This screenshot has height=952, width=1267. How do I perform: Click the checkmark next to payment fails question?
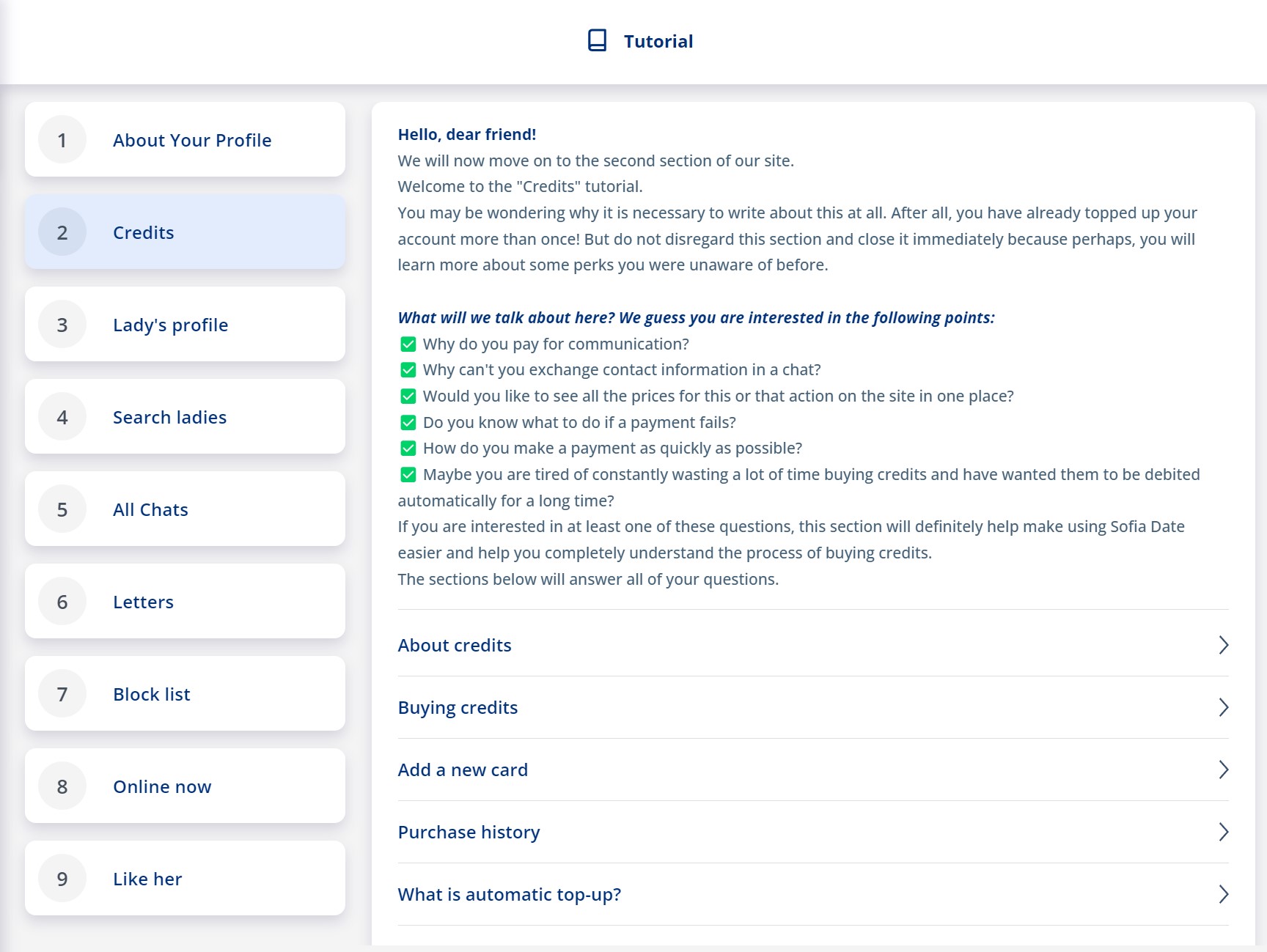pos(408,423)
